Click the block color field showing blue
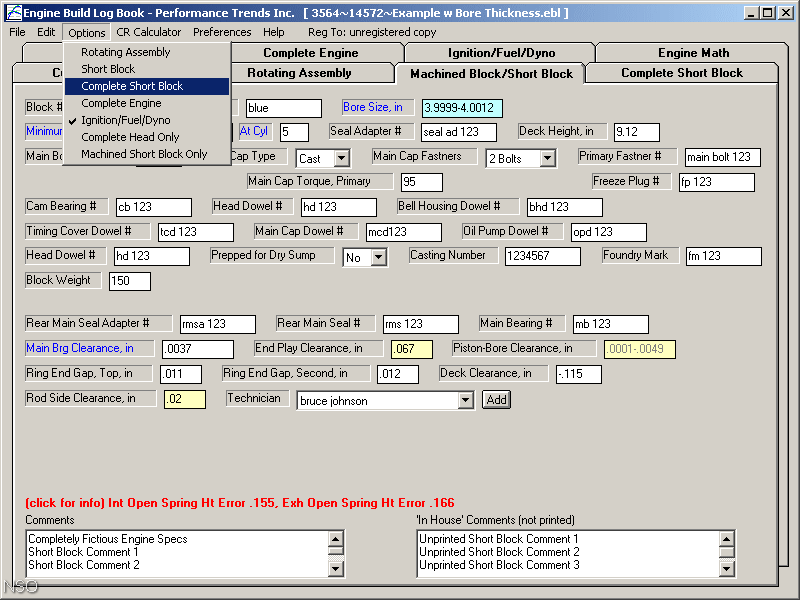Viewport: 800px width, 600px height. (x=284, y=108)
